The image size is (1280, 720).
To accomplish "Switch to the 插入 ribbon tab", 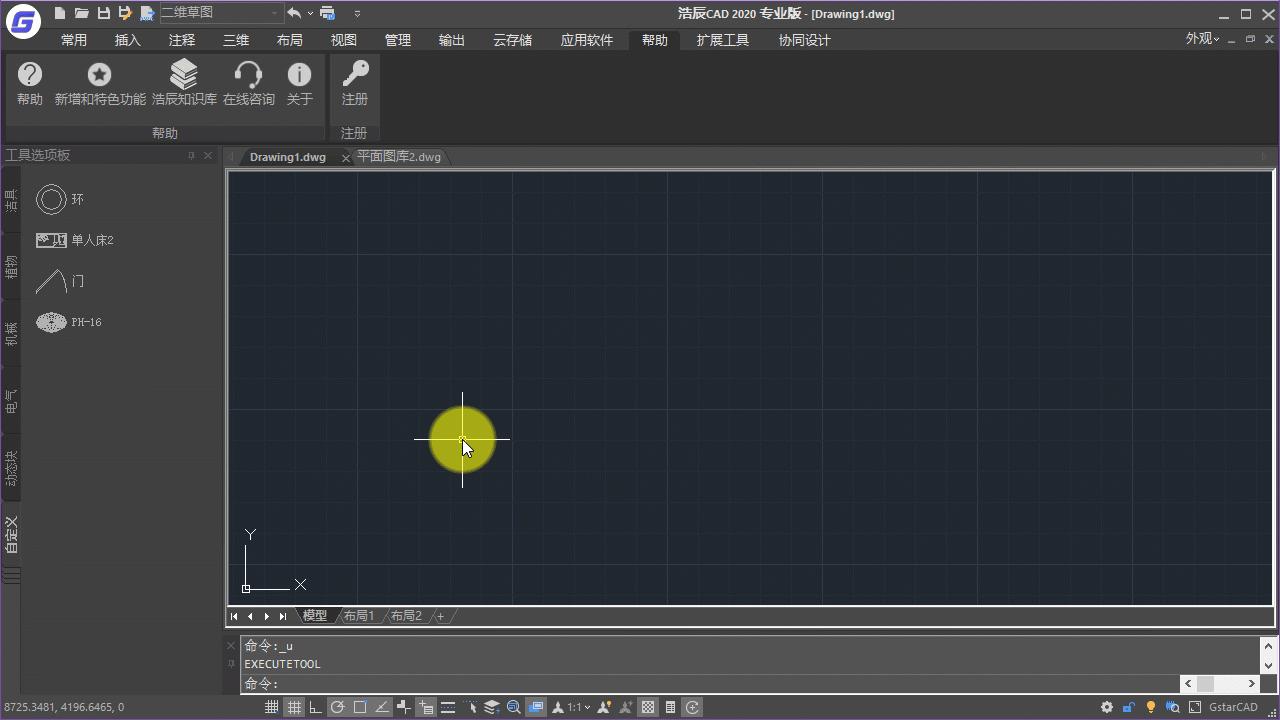I will [x=127, y=40].
